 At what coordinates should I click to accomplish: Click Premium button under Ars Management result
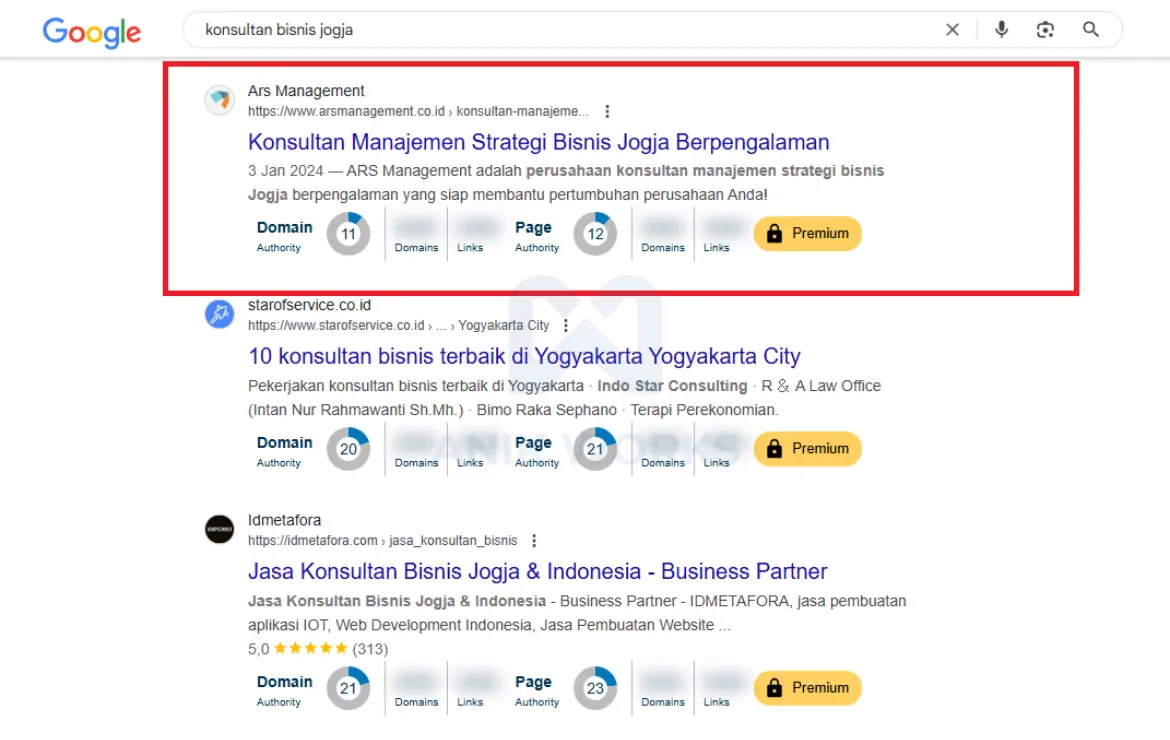(x=807, y=233)
